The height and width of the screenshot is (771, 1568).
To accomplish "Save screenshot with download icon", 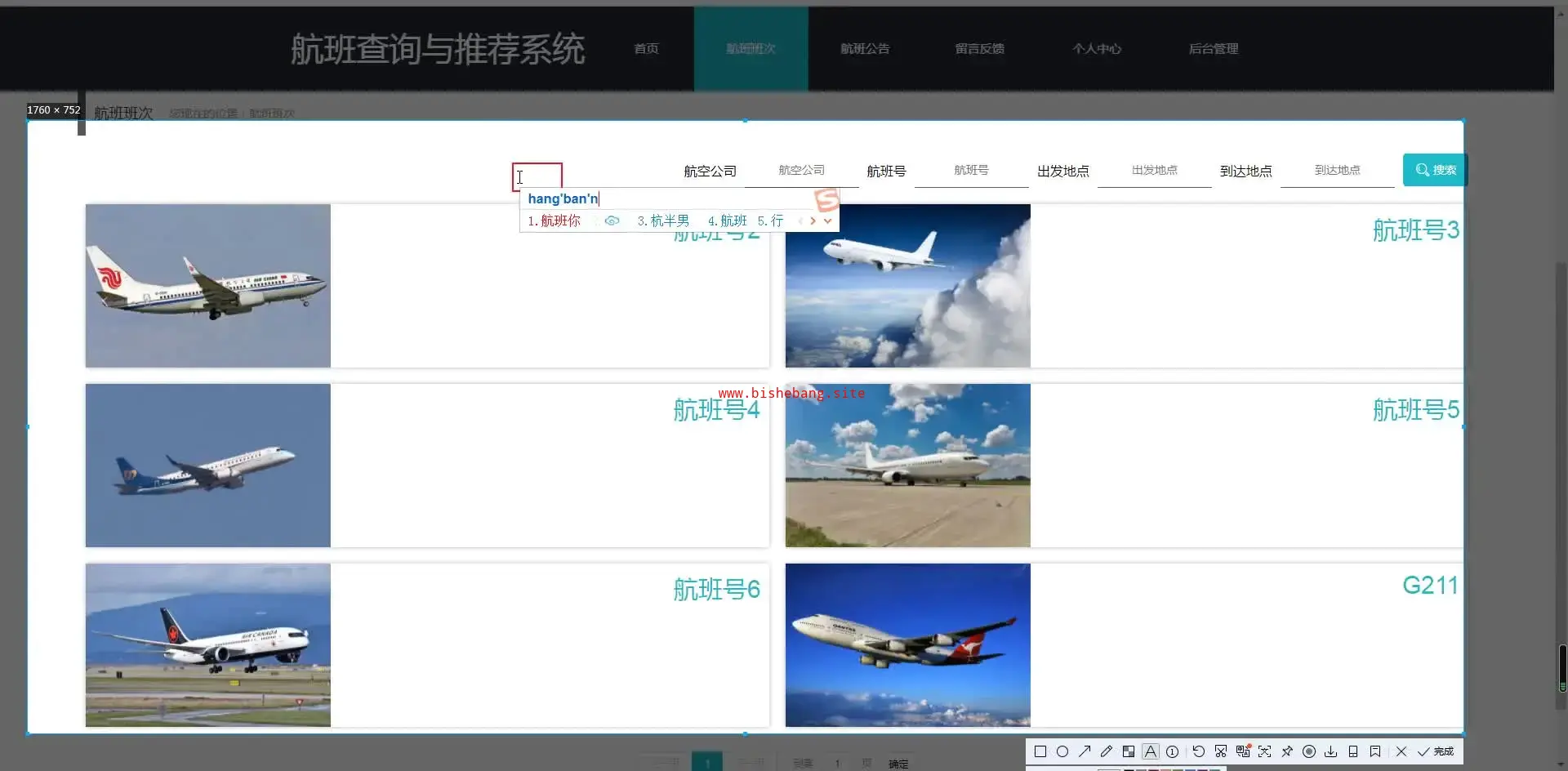I will point(1330,751).
